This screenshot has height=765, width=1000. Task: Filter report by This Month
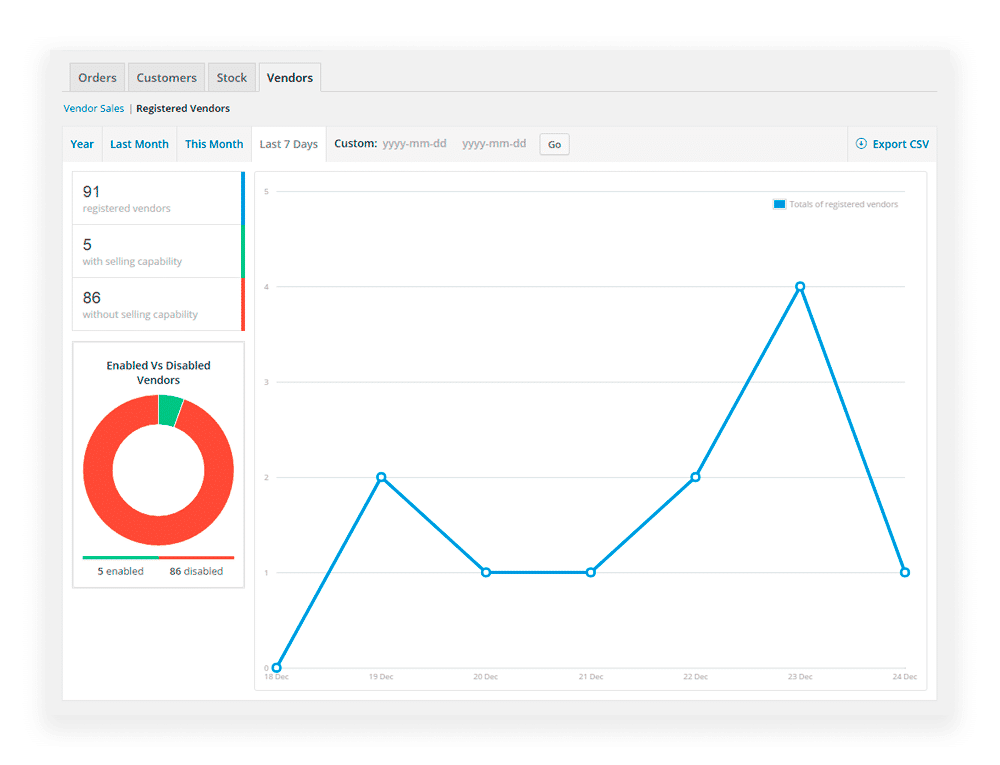(x=214, y=144)
